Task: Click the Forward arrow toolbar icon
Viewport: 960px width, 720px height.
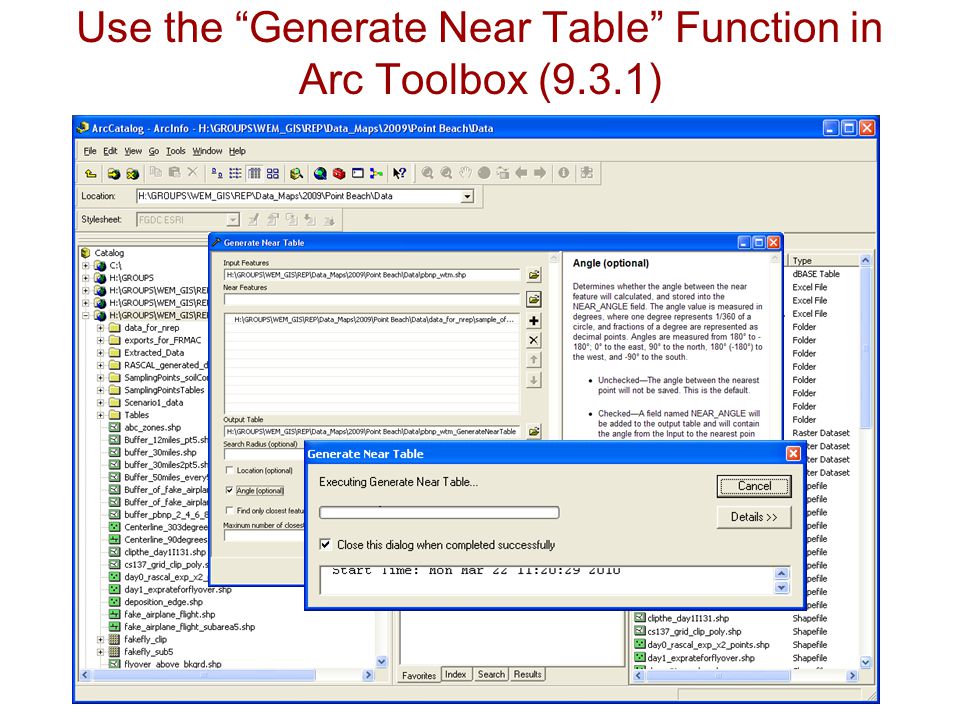Action: click(x=540, y=173)
